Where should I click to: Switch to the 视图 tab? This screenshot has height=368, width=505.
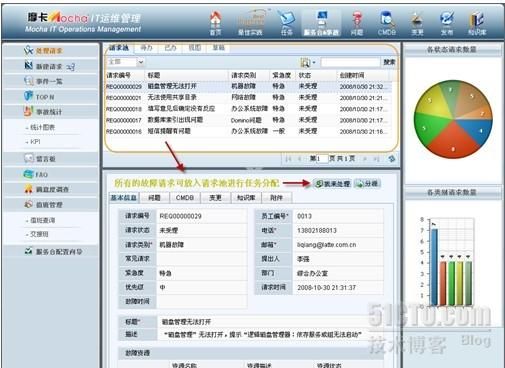click(x=195, y=48)
